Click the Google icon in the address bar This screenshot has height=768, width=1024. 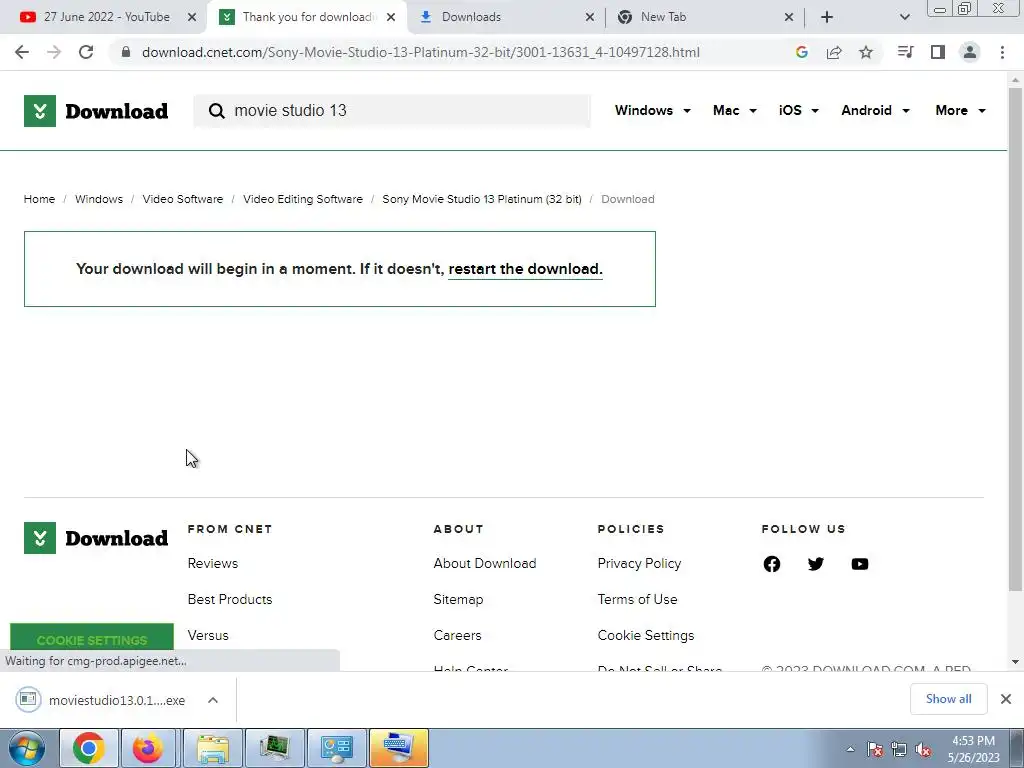click(x=801, y=52)
